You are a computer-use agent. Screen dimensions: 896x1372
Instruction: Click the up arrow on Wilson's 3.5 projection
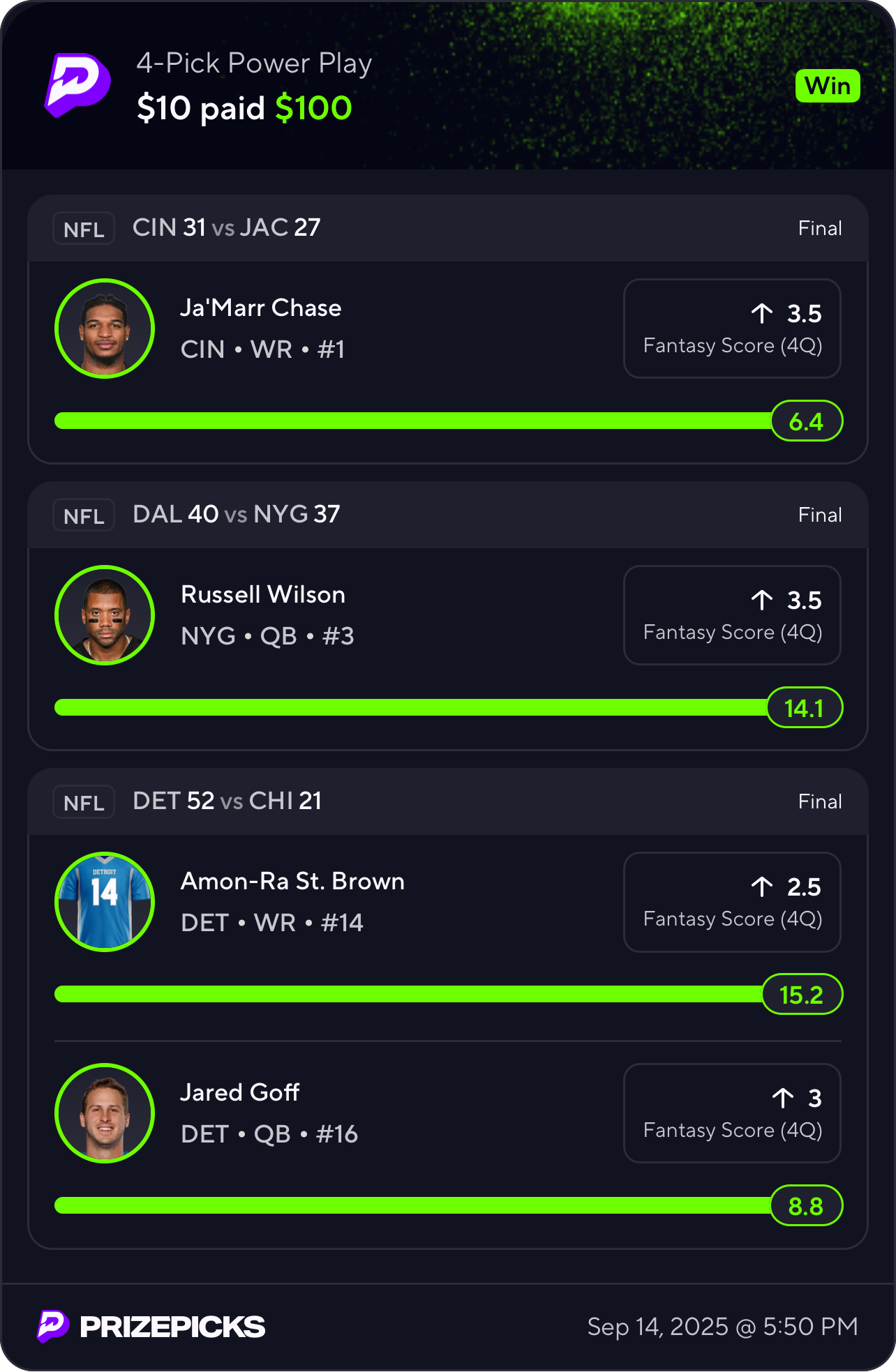pos(762,601)
